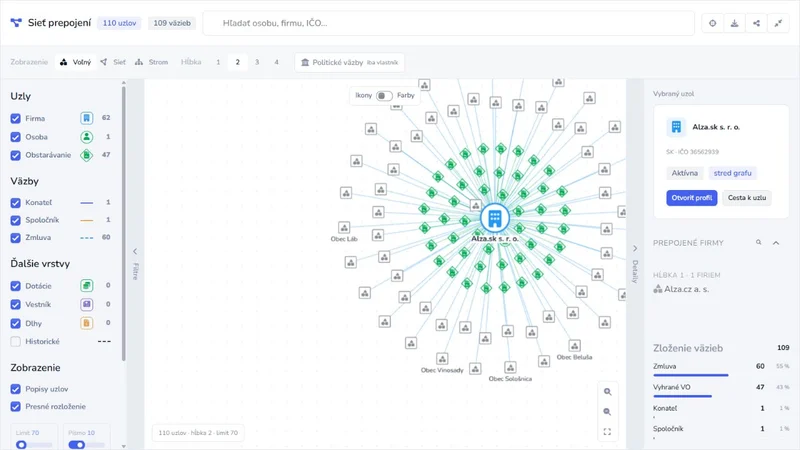Uncheck the Konateľ relation filter
Image resolution: width=800 pixels, height=450 pixels.
(15, 203)
